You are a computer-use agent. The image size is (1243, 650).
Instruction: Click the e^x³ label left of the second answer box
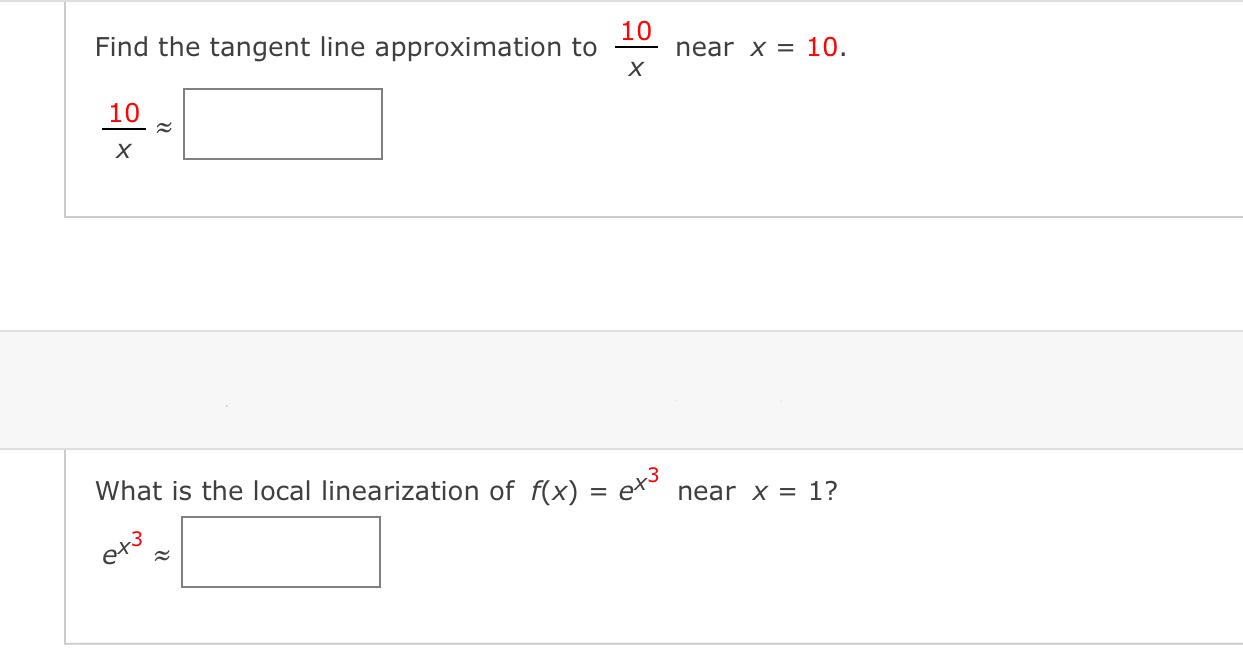coord(120,551)
